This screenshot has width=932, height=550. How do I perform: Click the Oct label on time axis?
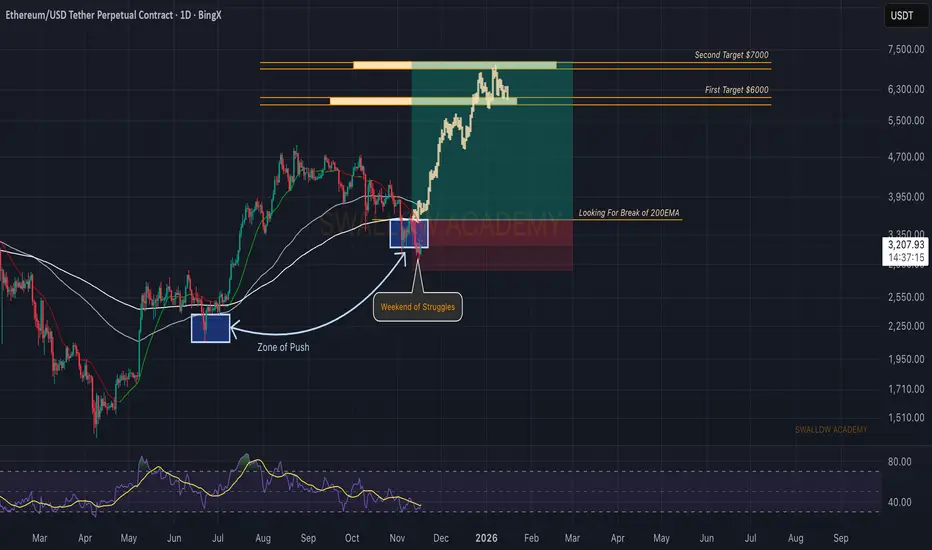point(352,538)
